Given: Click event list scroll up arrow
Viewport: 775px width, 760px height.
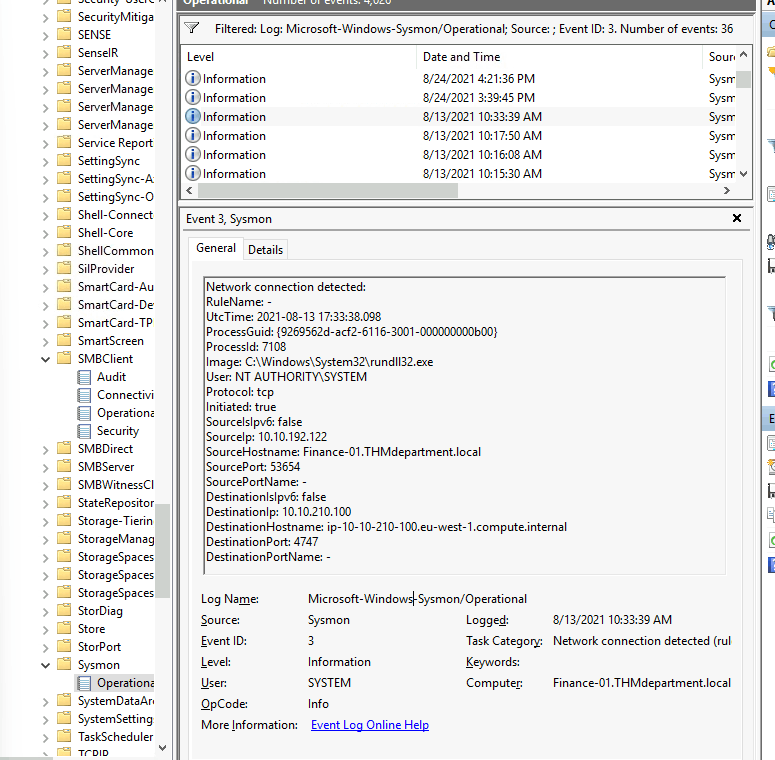Looking at the screenshot, I should click(743, 54).
